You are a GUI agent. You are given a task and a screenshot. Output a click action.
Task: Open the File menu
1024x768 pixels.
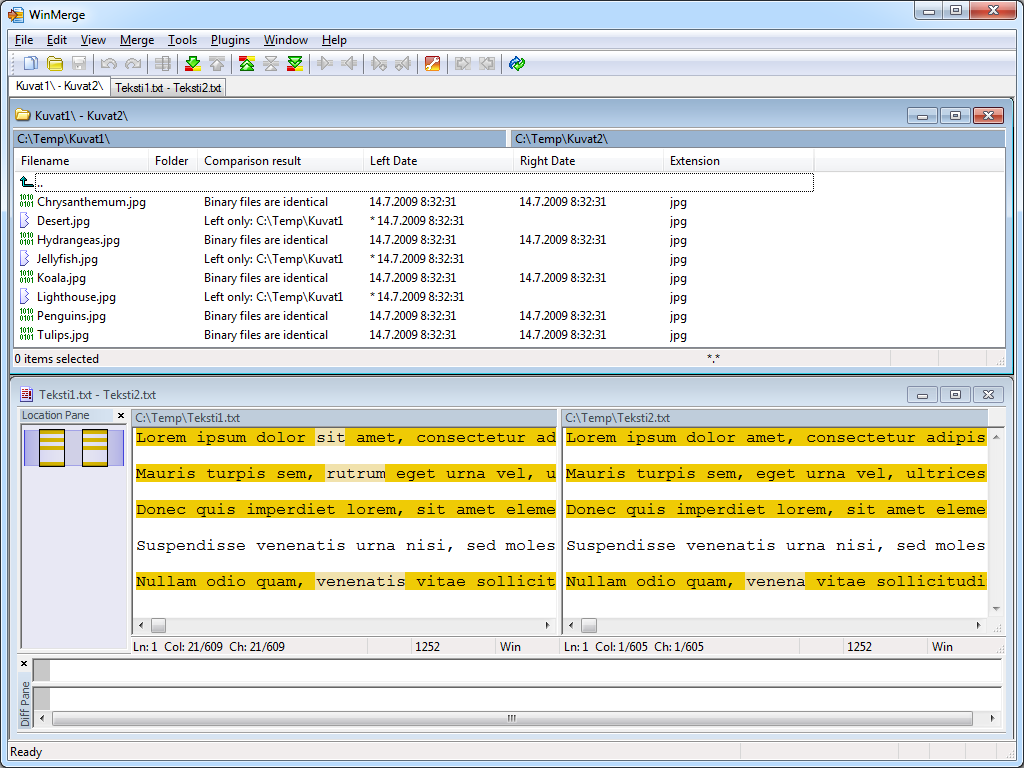pyautogui.click(x=24, y=40)
